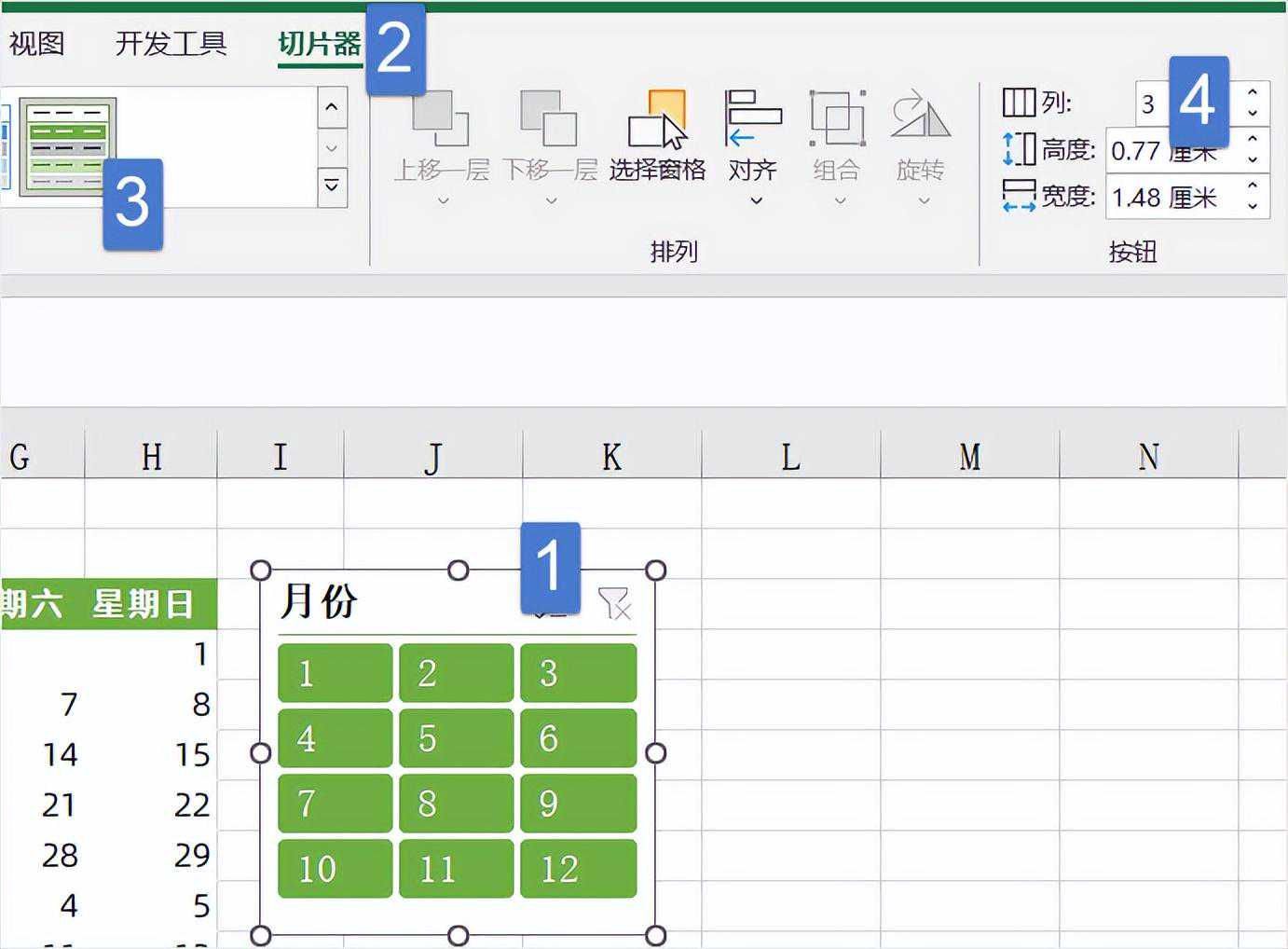Screen dimensions: 1288x949
Task: Increase the button width (宽度) value
Action: pyautogui.click(x=1253, y=187)
